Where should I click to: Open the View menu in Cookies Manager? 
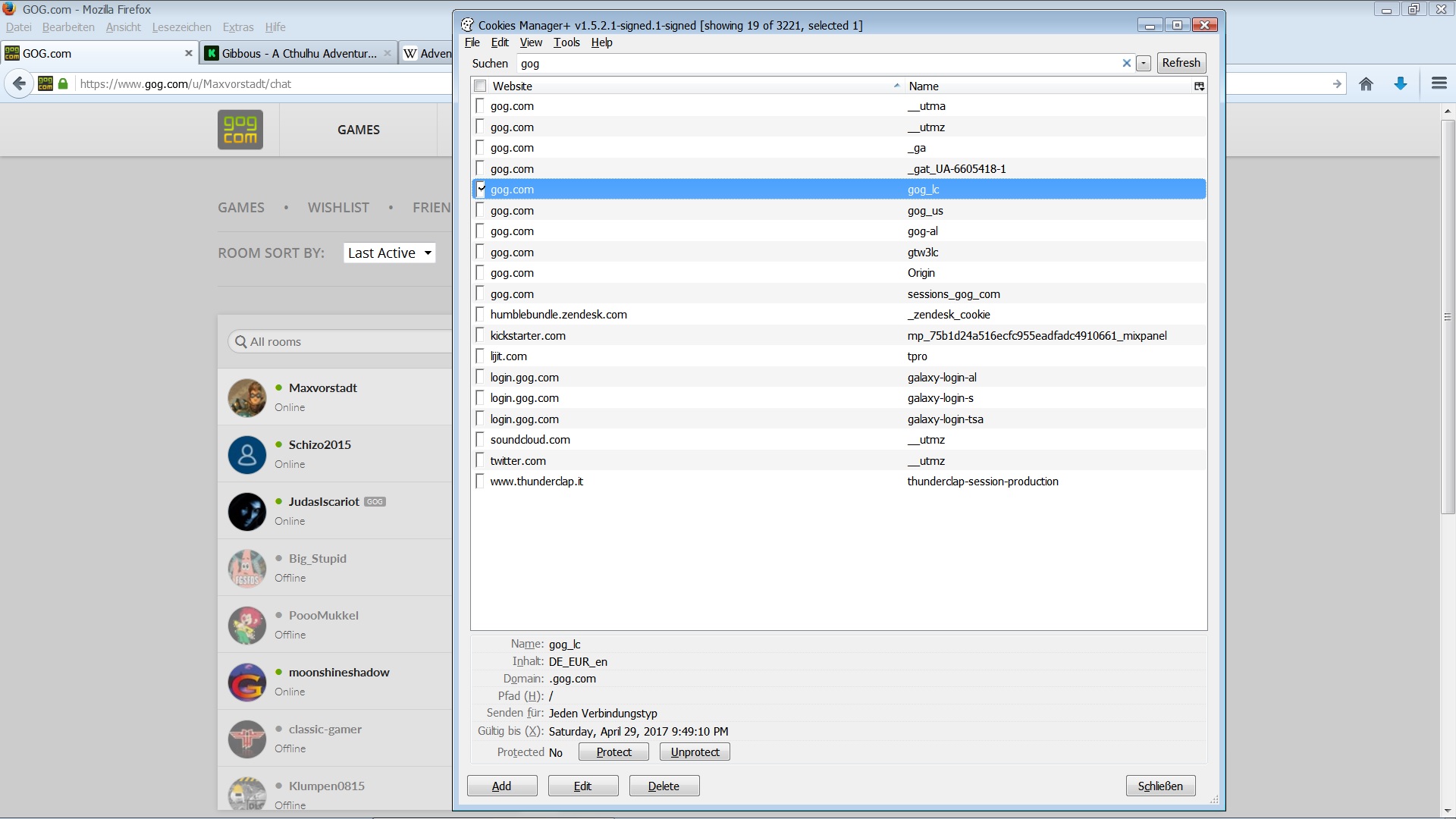point(530,42)
